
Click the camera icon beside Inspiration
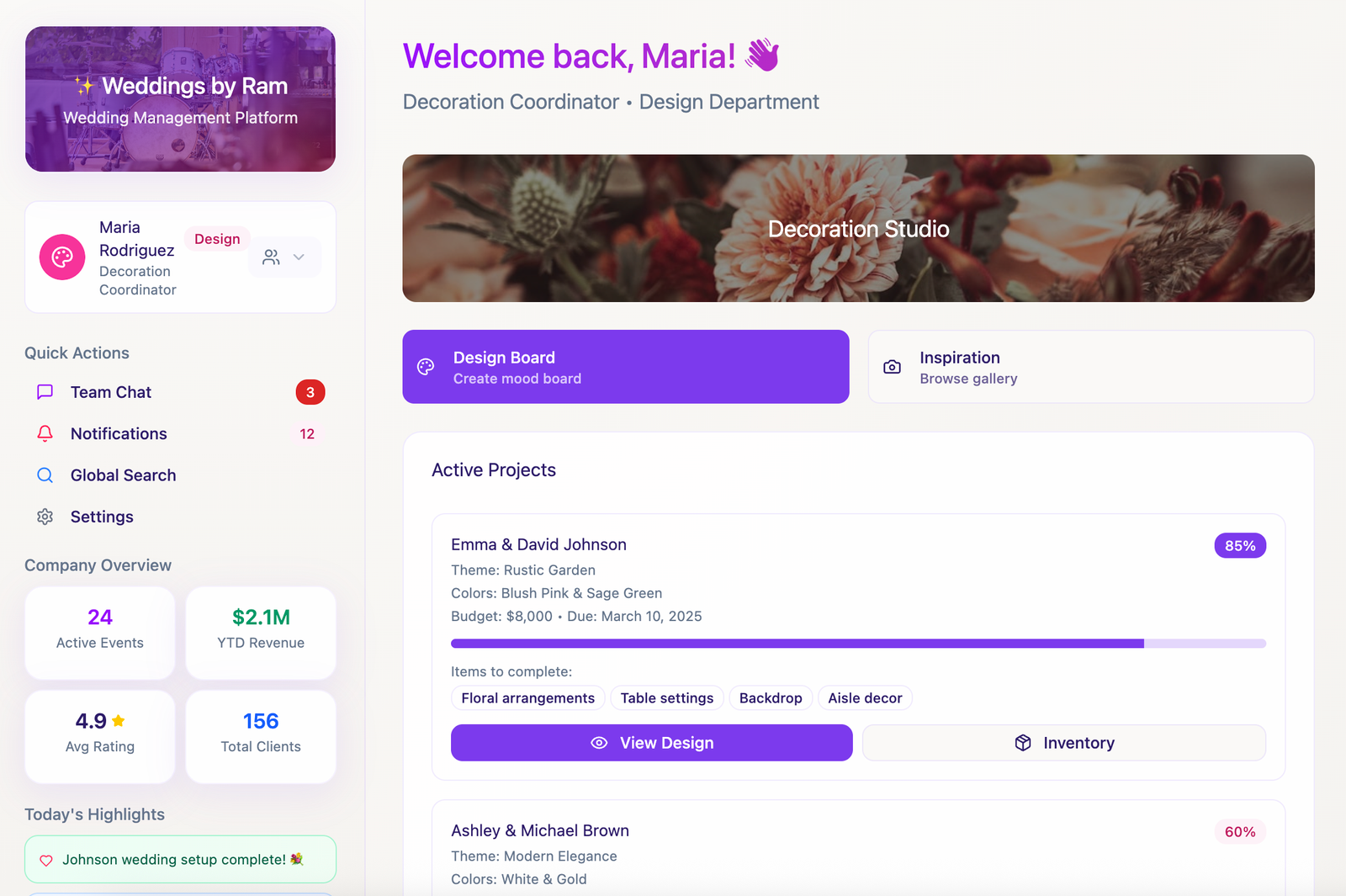point(892,367)
